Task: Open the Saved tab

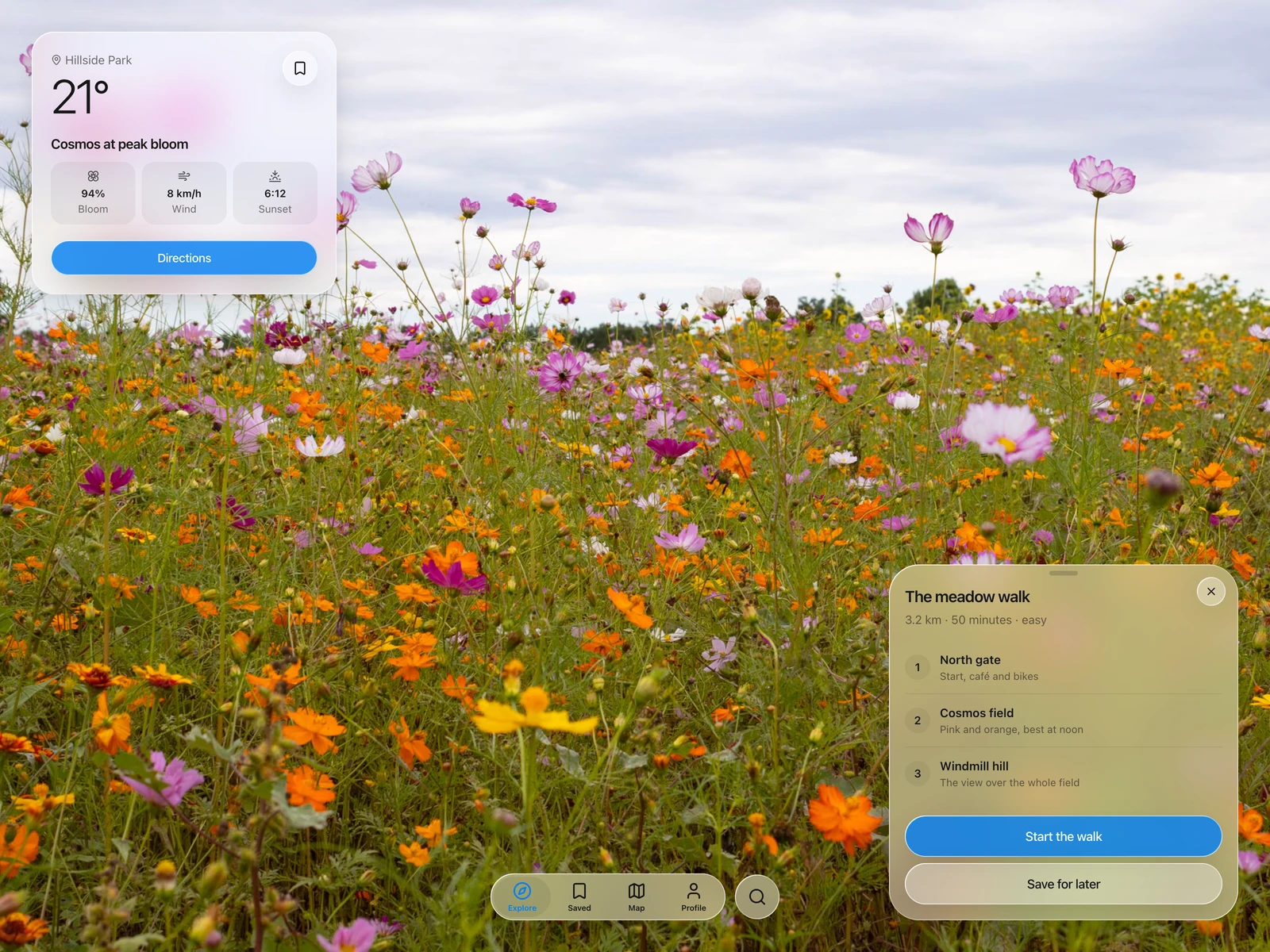Action: click(x=579, y=897)
